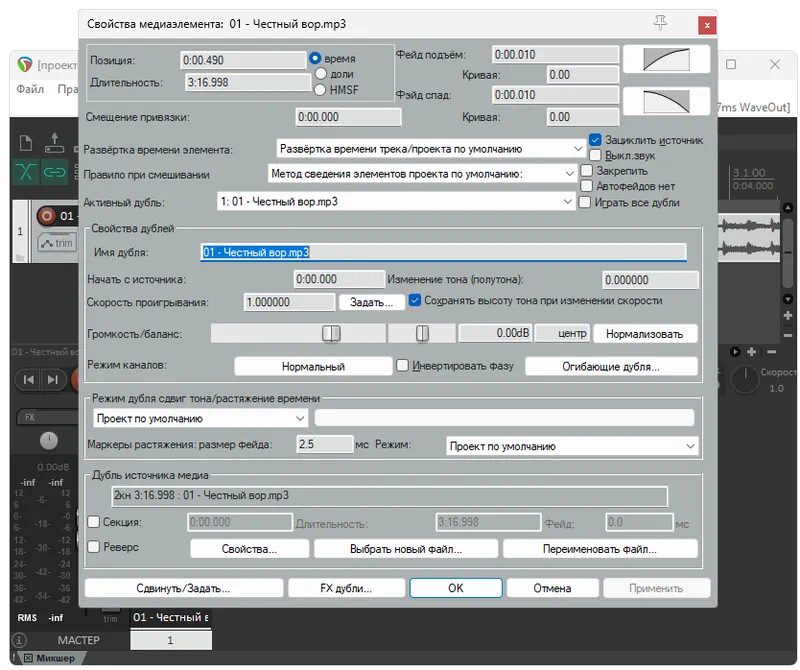Click the 'Сдвинуть/Задать...' button
The width and height of the screenshot is (800, 670).
184,588
